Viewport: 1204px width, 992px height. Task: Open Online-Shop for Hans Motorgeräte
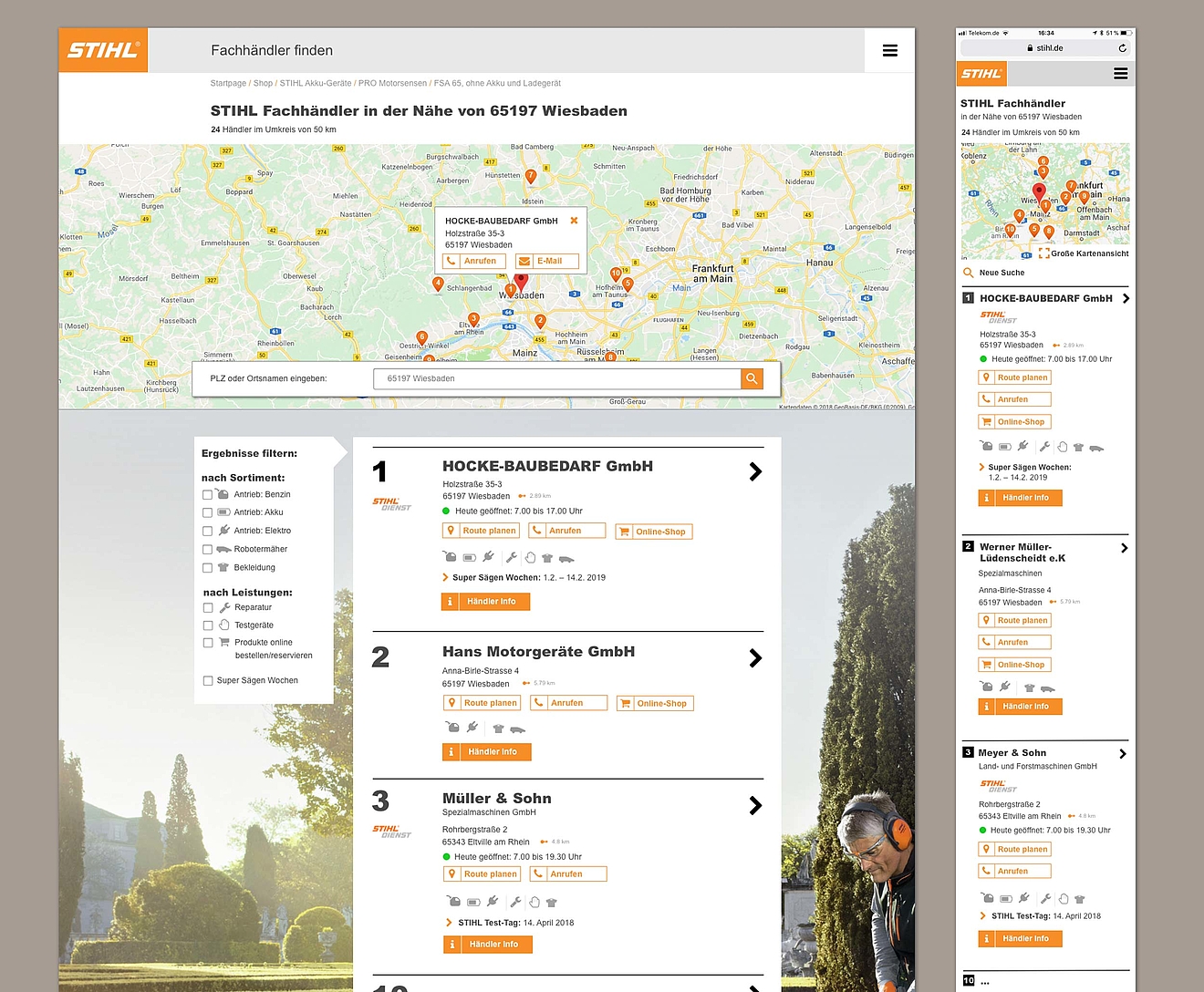(x=655, y=703)
